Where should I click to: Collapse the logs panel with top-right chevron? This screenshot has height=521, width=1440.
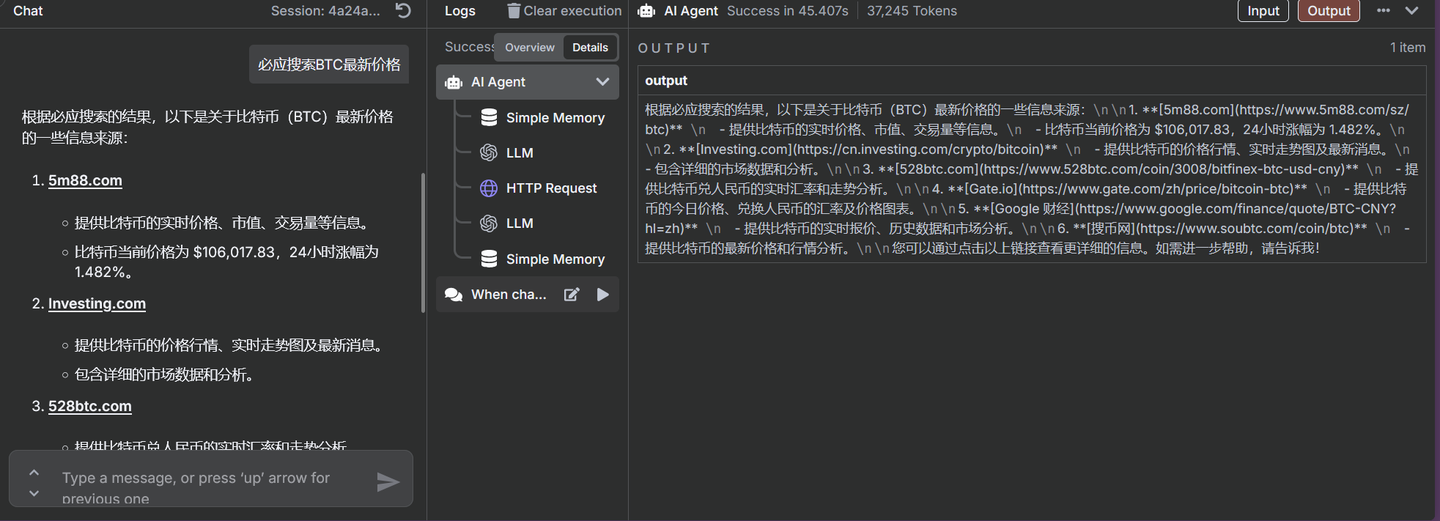[x=1412, y=11]
